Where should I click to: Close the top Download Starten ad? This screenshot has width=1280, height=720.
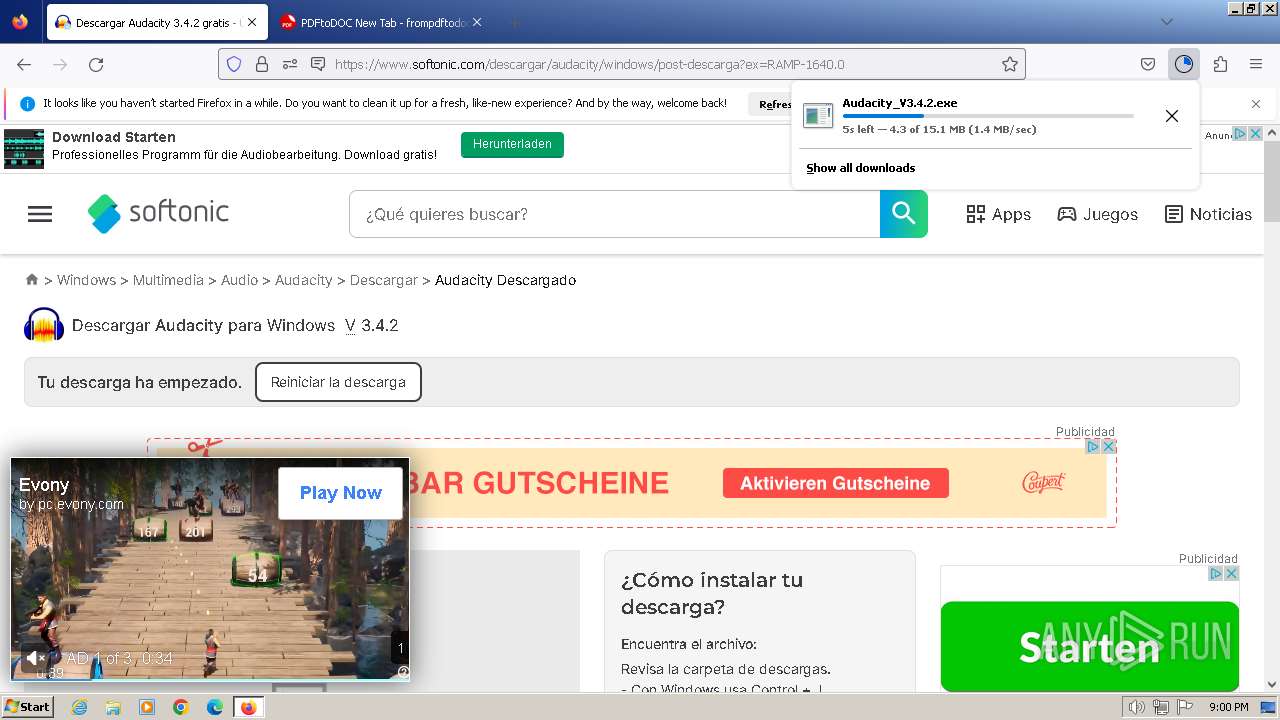1256,134
